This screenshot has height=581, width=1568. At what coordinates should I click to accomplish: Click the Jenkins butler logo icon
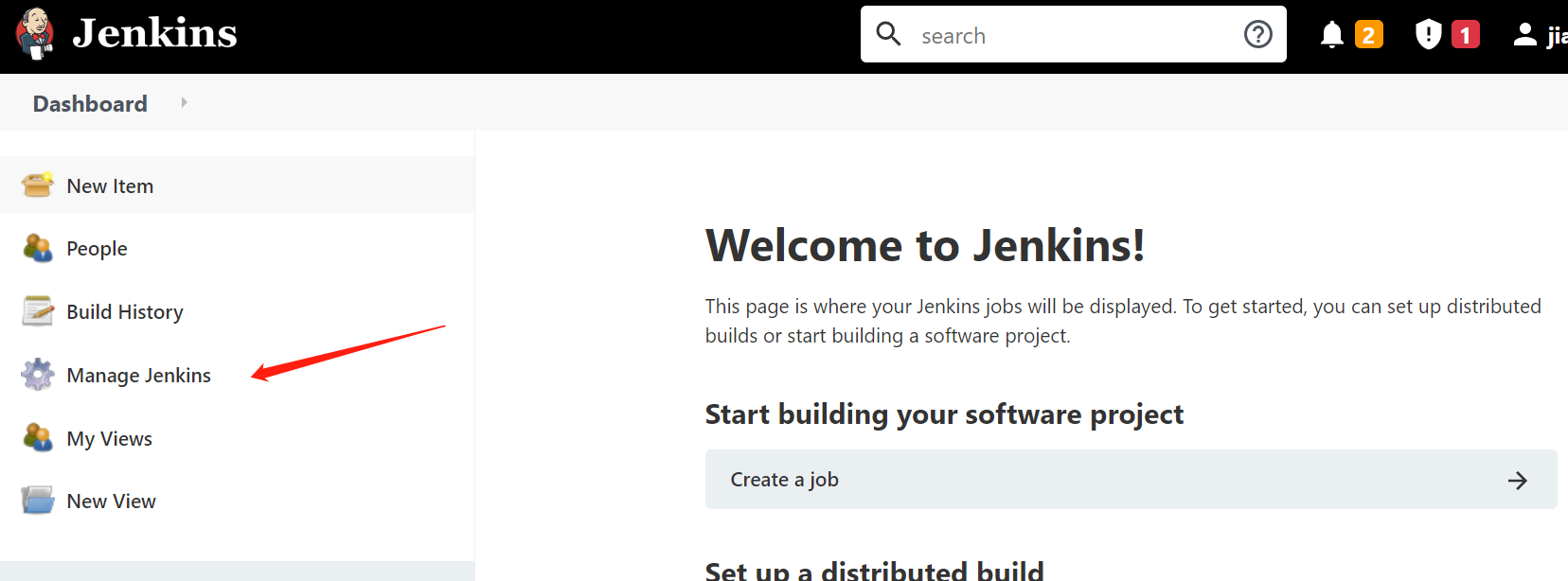(x=35, y=34)
